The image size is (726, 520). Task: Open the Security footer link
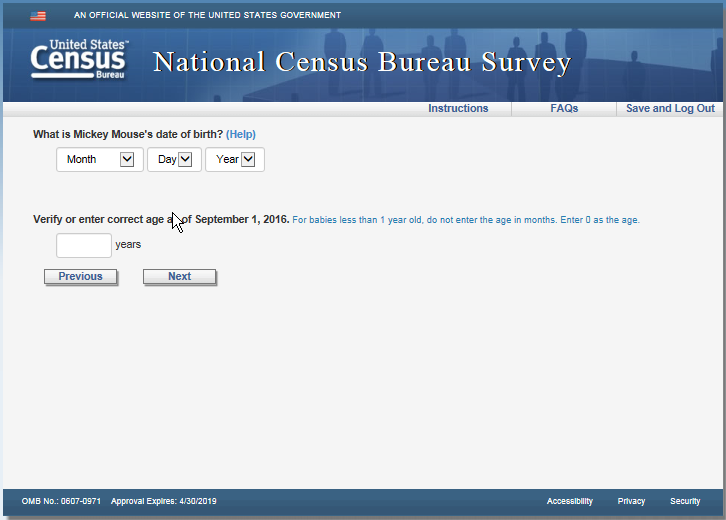(x=685, y=501)
